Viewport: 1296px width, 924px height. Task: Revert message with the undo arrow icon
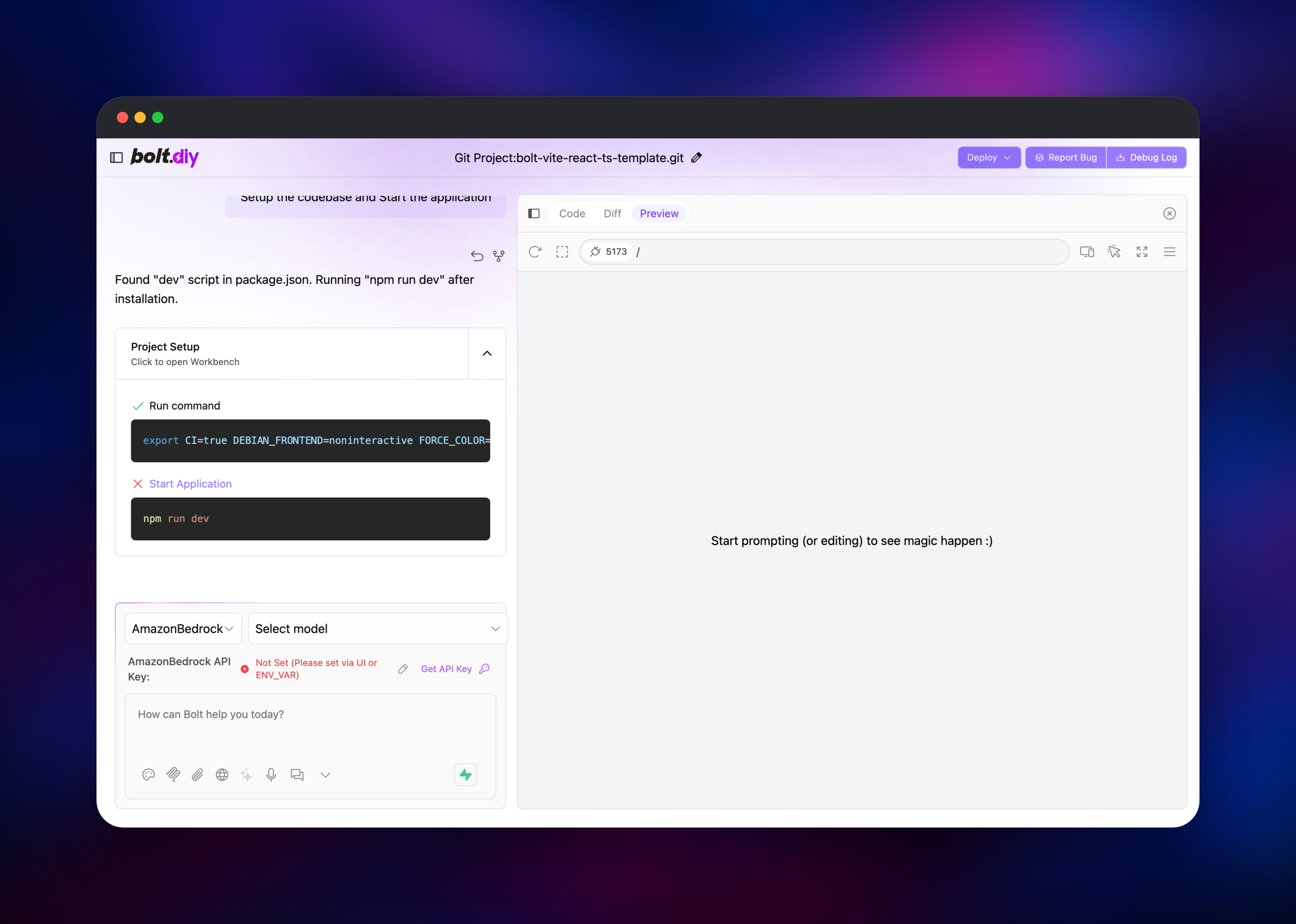point(477,256)
